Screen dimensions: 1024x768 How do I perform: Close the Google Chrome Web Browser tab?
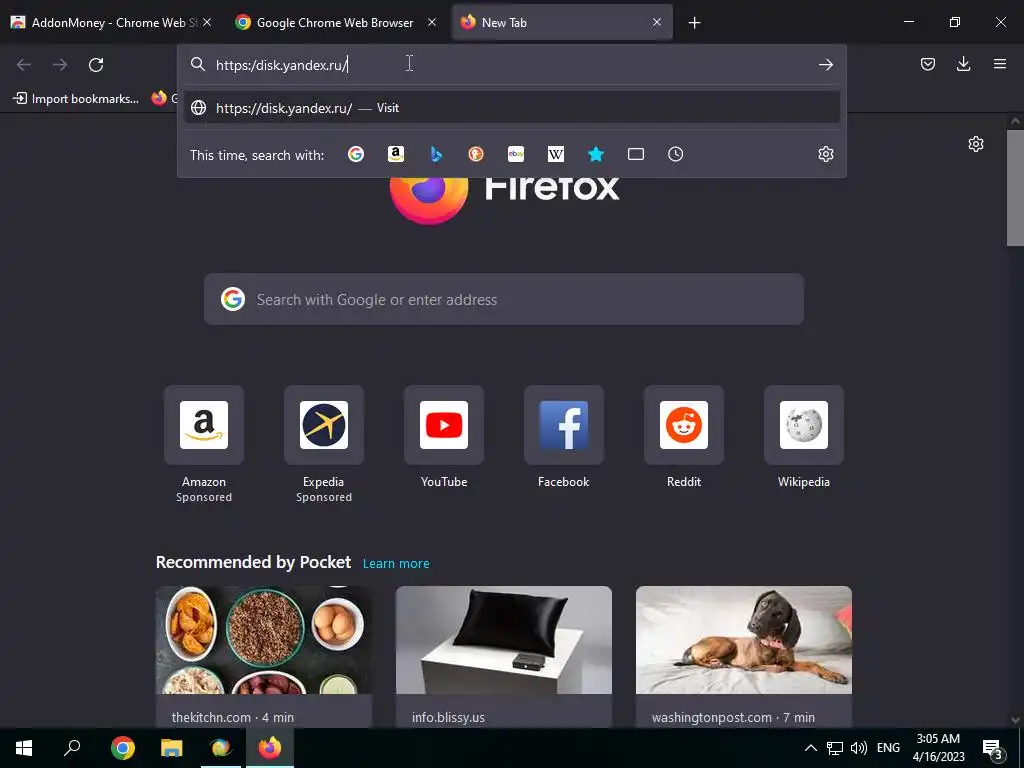pyautogui.click(x=432, y=22)
